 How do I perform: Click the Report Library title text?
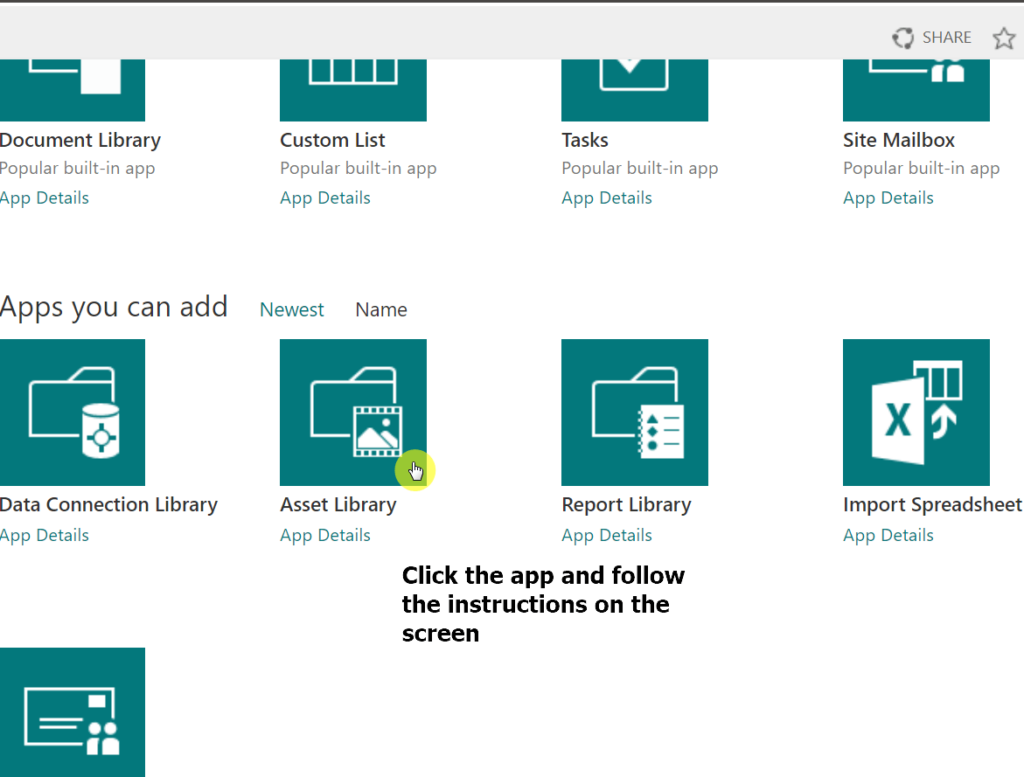click(x=626, y=505)
